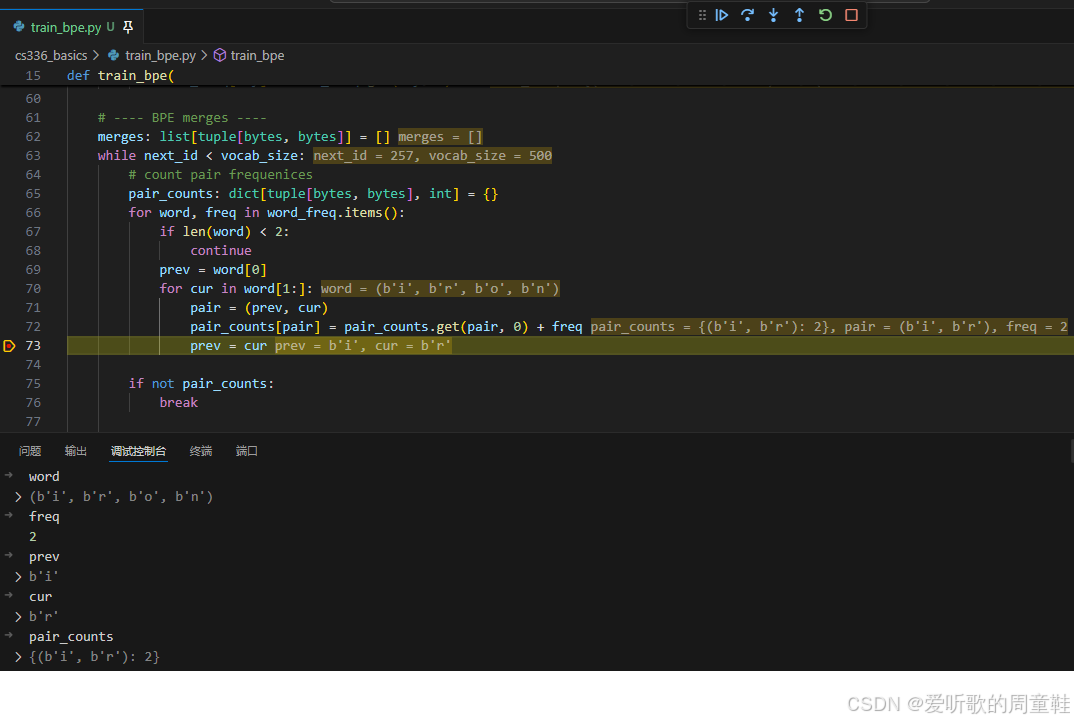Step out of the current function
Viewport: 1074px width, 721px height.
pos(799,15)
